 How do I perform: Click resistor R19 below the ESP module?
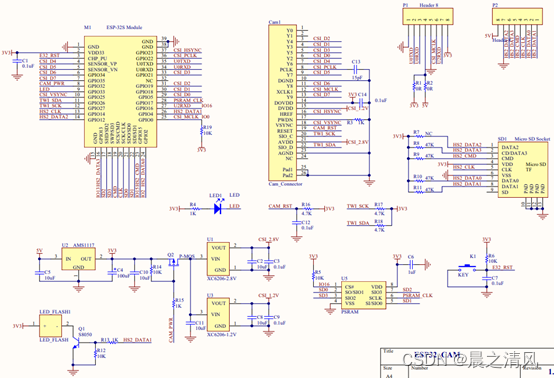pyautogui.click(x=201, y=131)
